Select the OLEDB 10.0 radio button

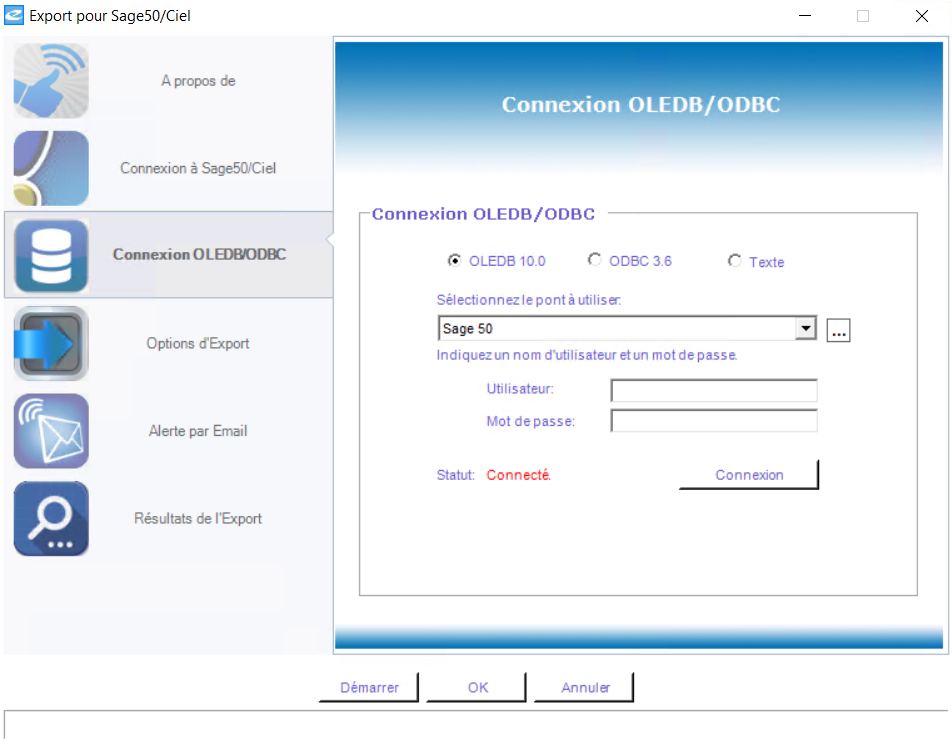pos(454,261)
